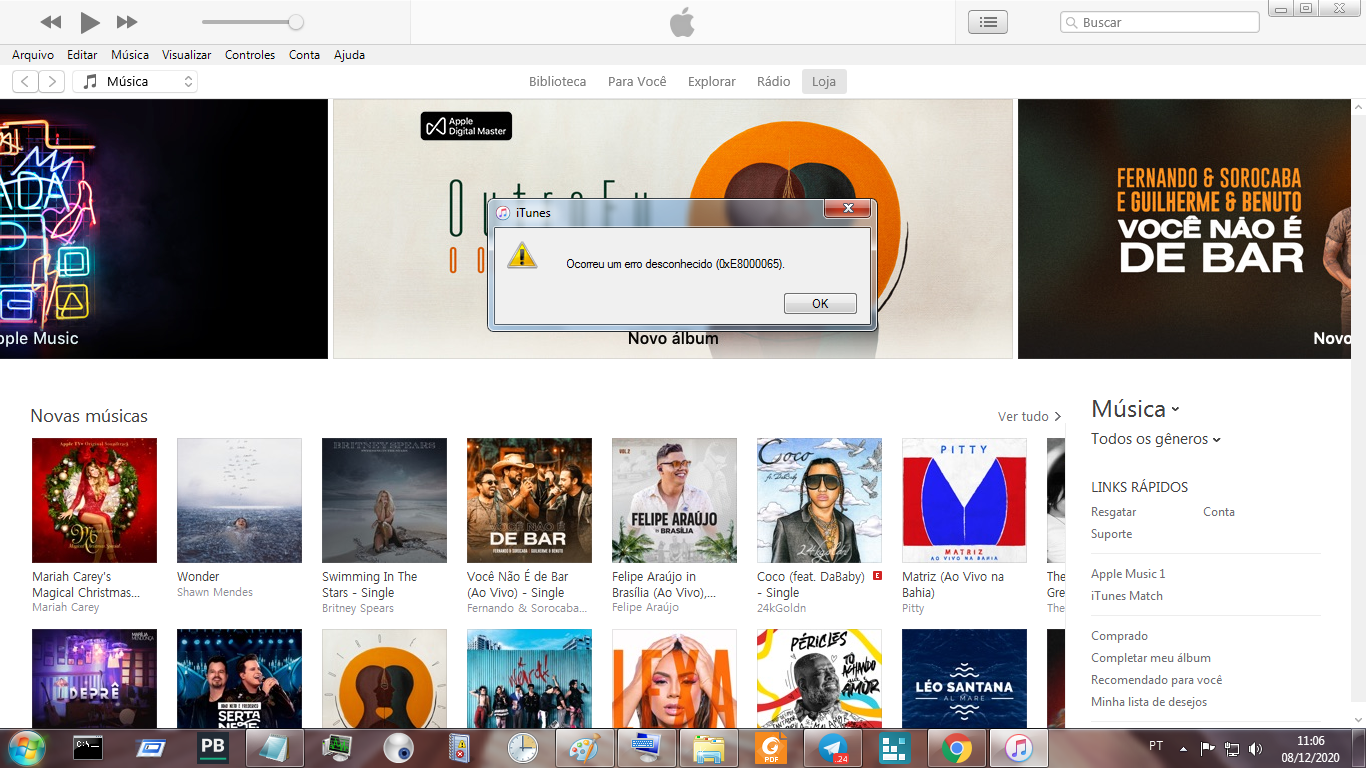Open the PB app in the taskbar
Screen dimensions: 1366x768
pos(212,747)
